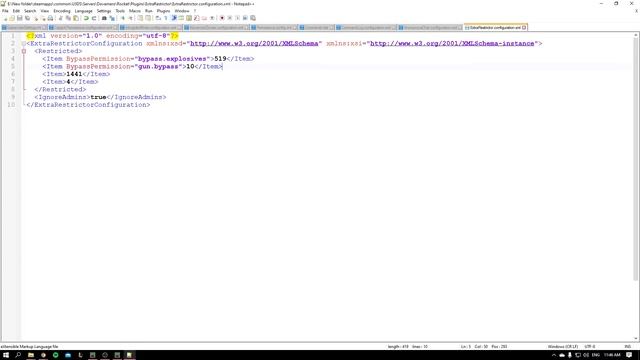Click the XMLSchema URL link

[x=254, y=43]
